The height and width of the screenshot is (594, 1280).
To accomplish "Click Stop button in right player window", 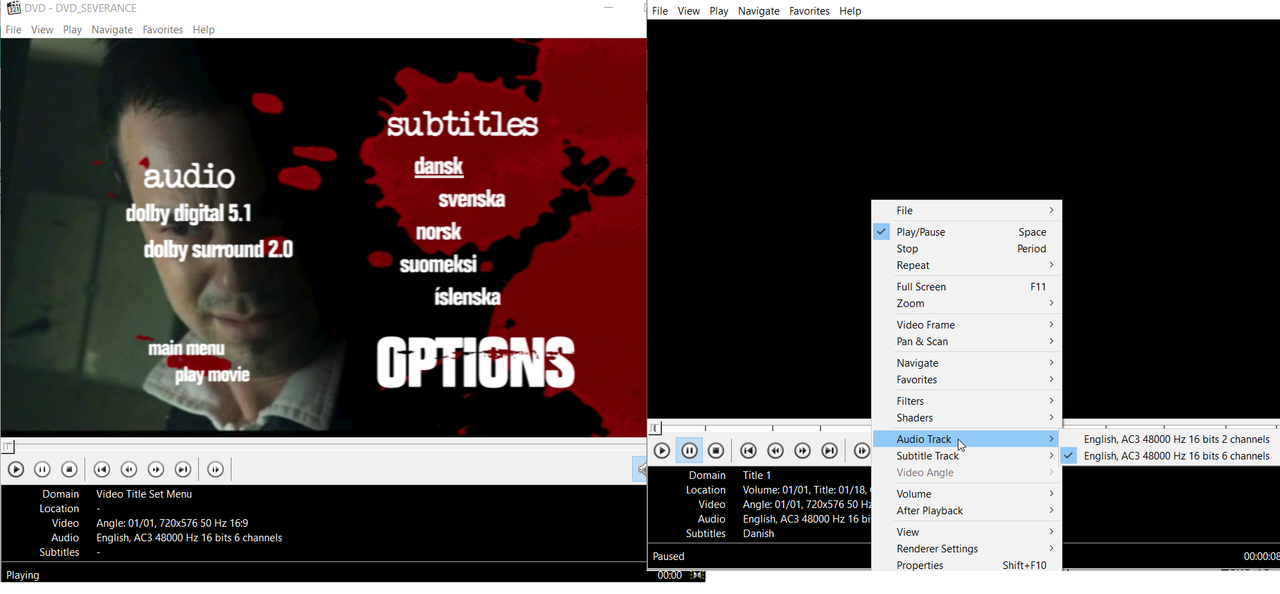I will (716, 451).
